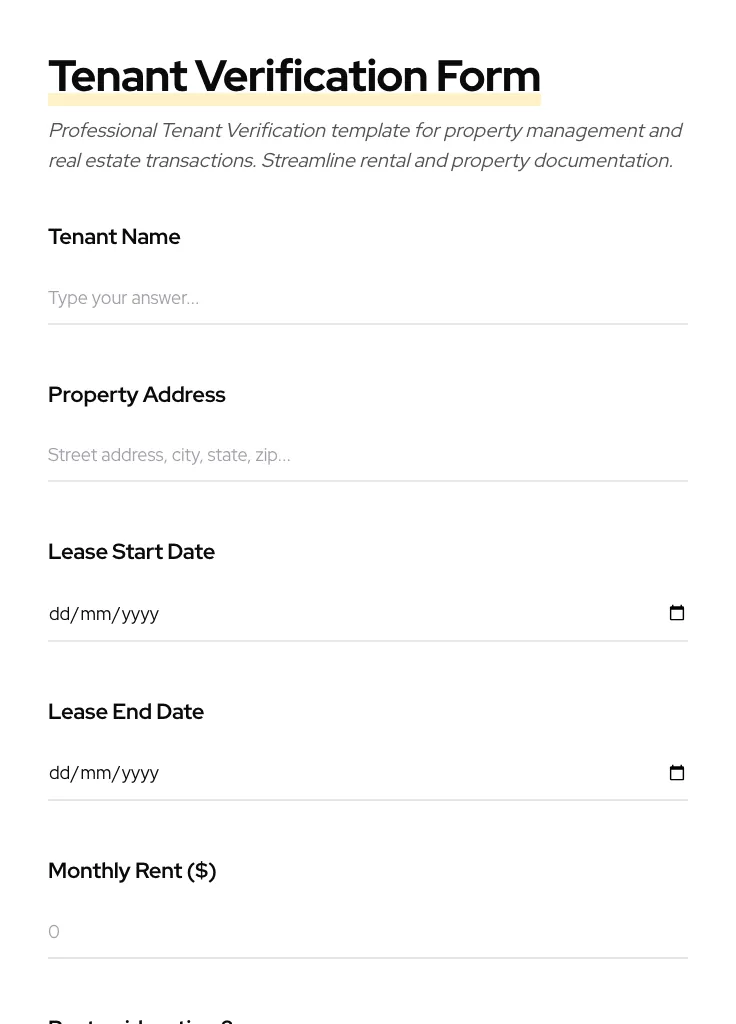Focus the Property Address input field
The image size is (736, 1024).
pyautogui.click(x=300, y=455)
